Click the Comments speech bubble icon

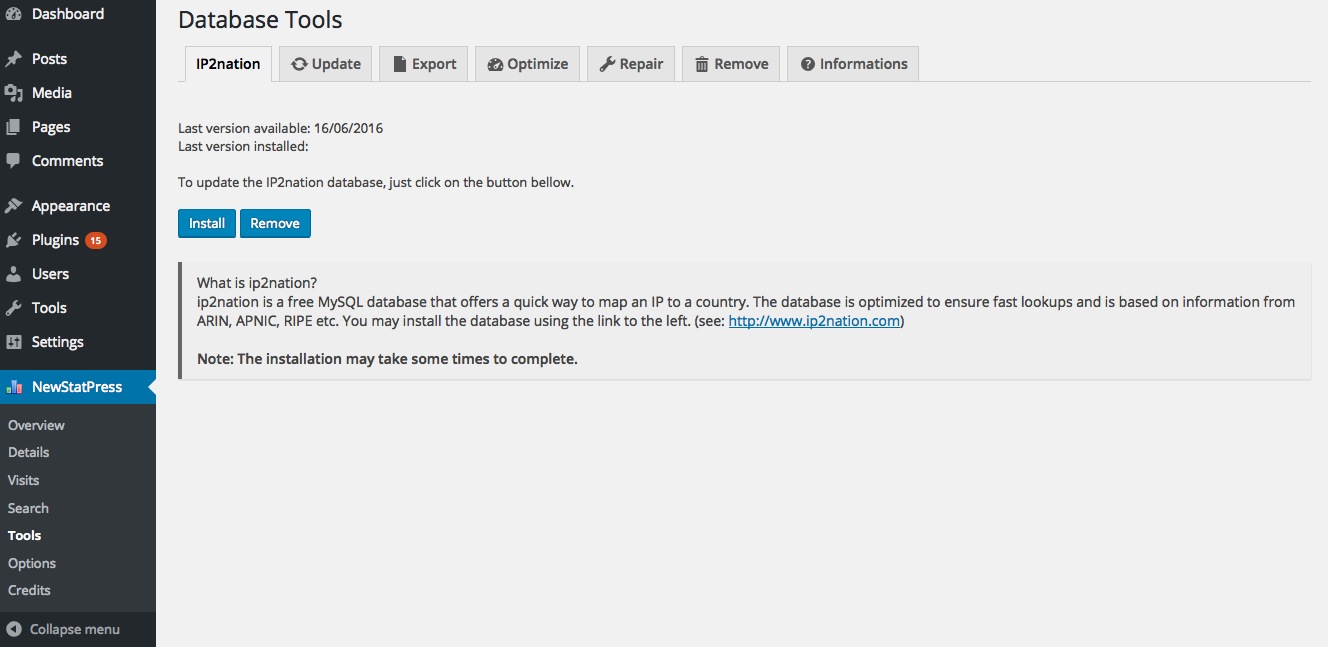coord(14,161)
